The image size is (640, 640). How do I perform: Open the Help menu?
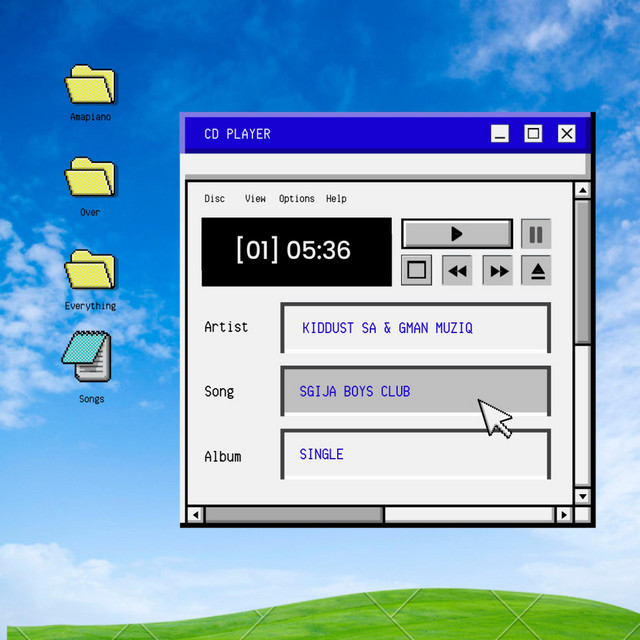336,199
